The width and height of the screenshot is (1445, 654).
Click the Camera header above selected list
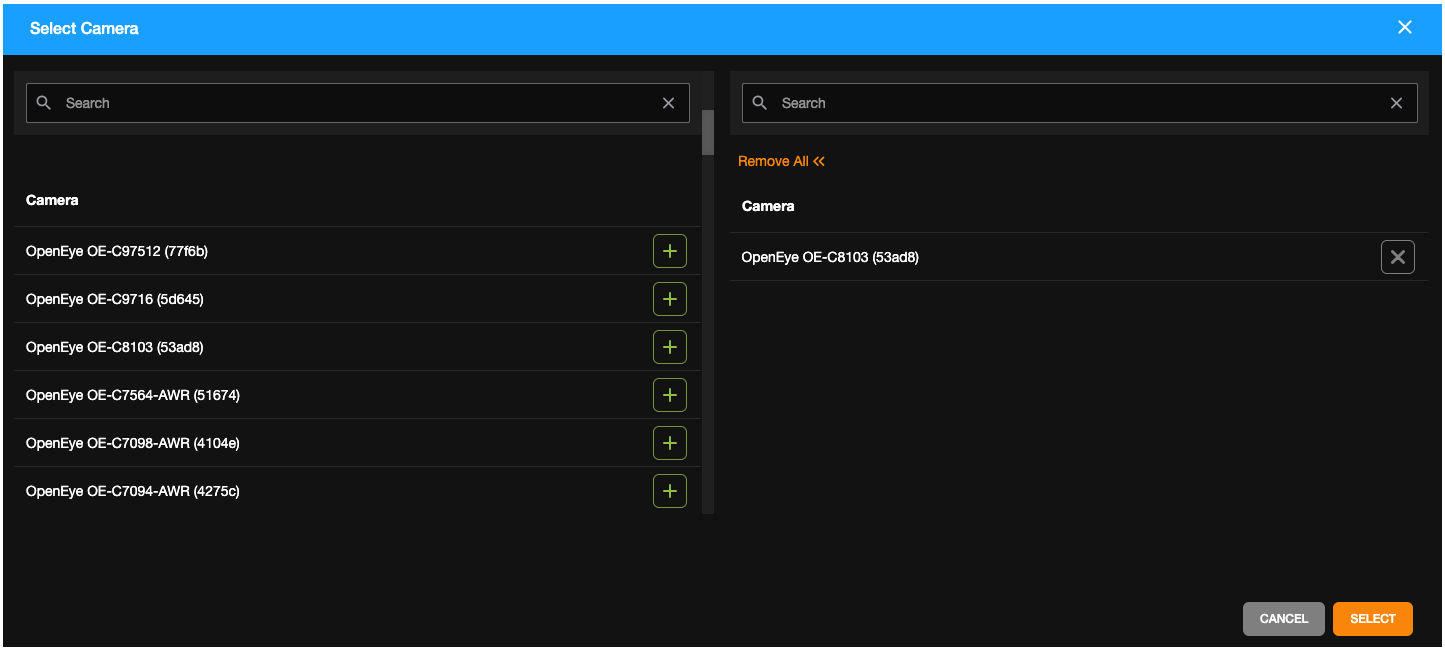pos(768,206)
